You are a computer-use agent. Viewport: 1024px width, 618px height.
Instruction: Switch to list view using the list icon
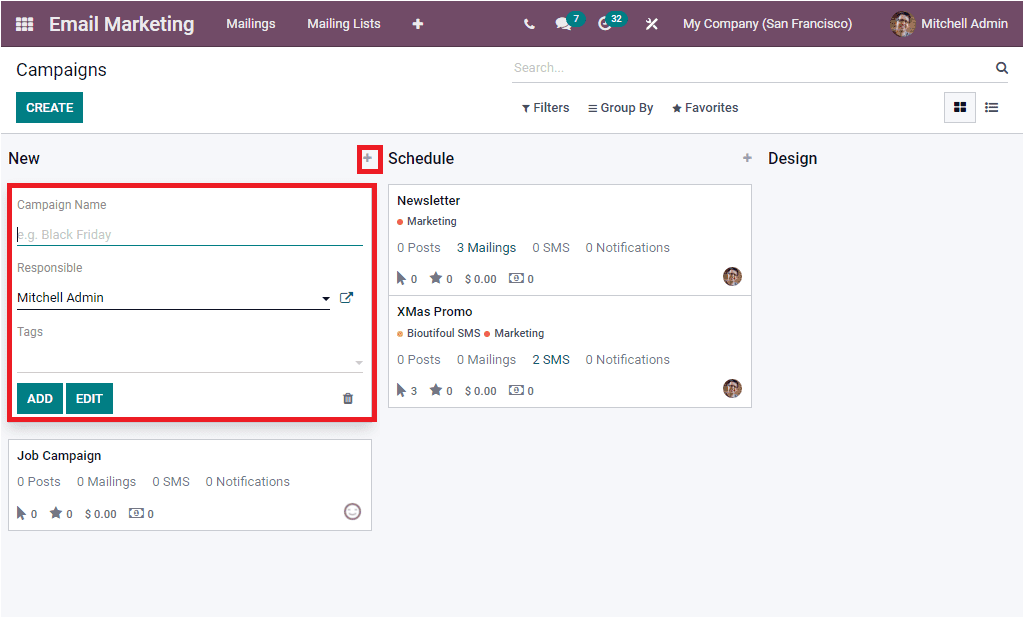tap(993, 107)
